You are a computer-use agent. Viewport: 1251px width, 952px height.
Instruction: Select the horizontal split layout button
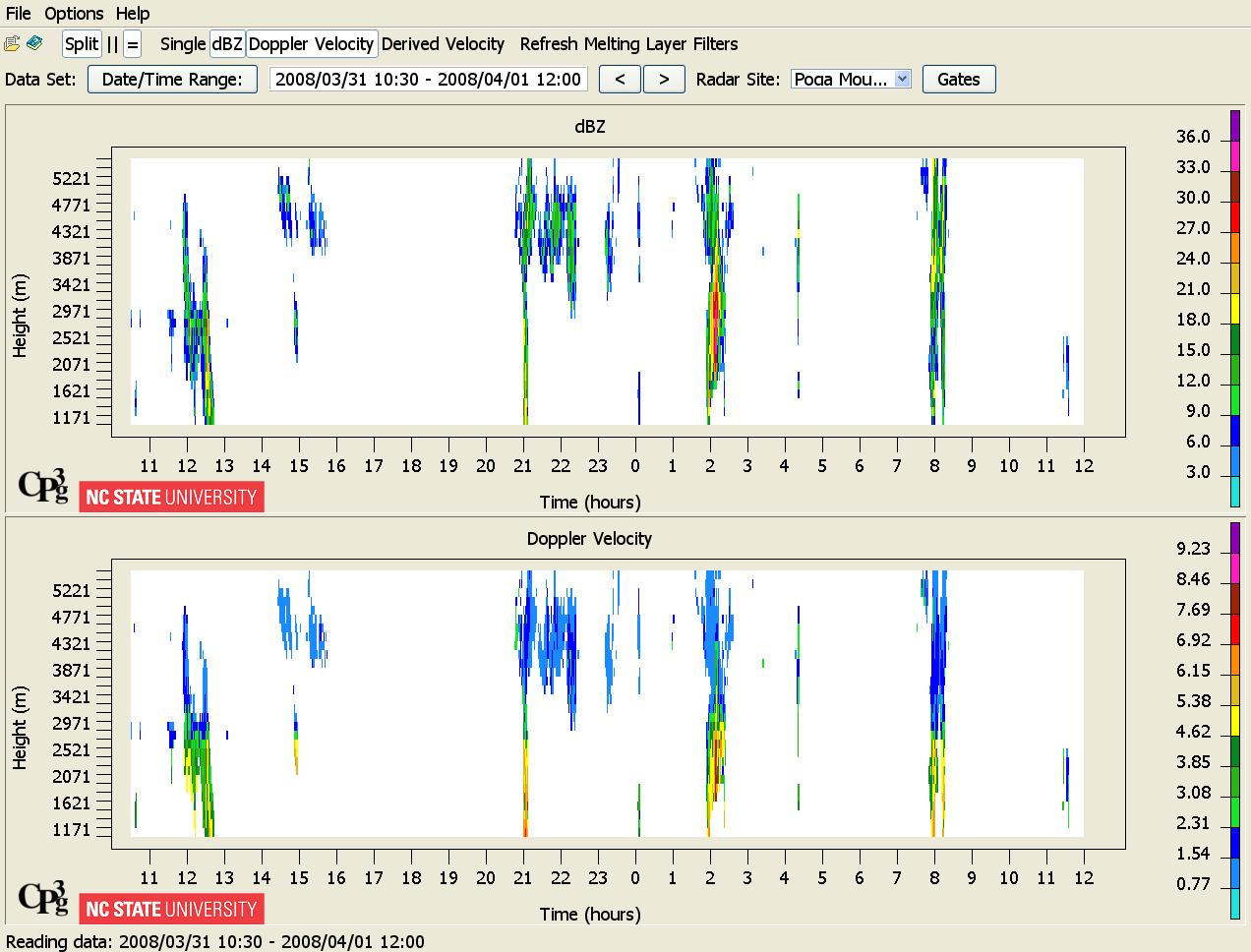(x=133, y=44)
